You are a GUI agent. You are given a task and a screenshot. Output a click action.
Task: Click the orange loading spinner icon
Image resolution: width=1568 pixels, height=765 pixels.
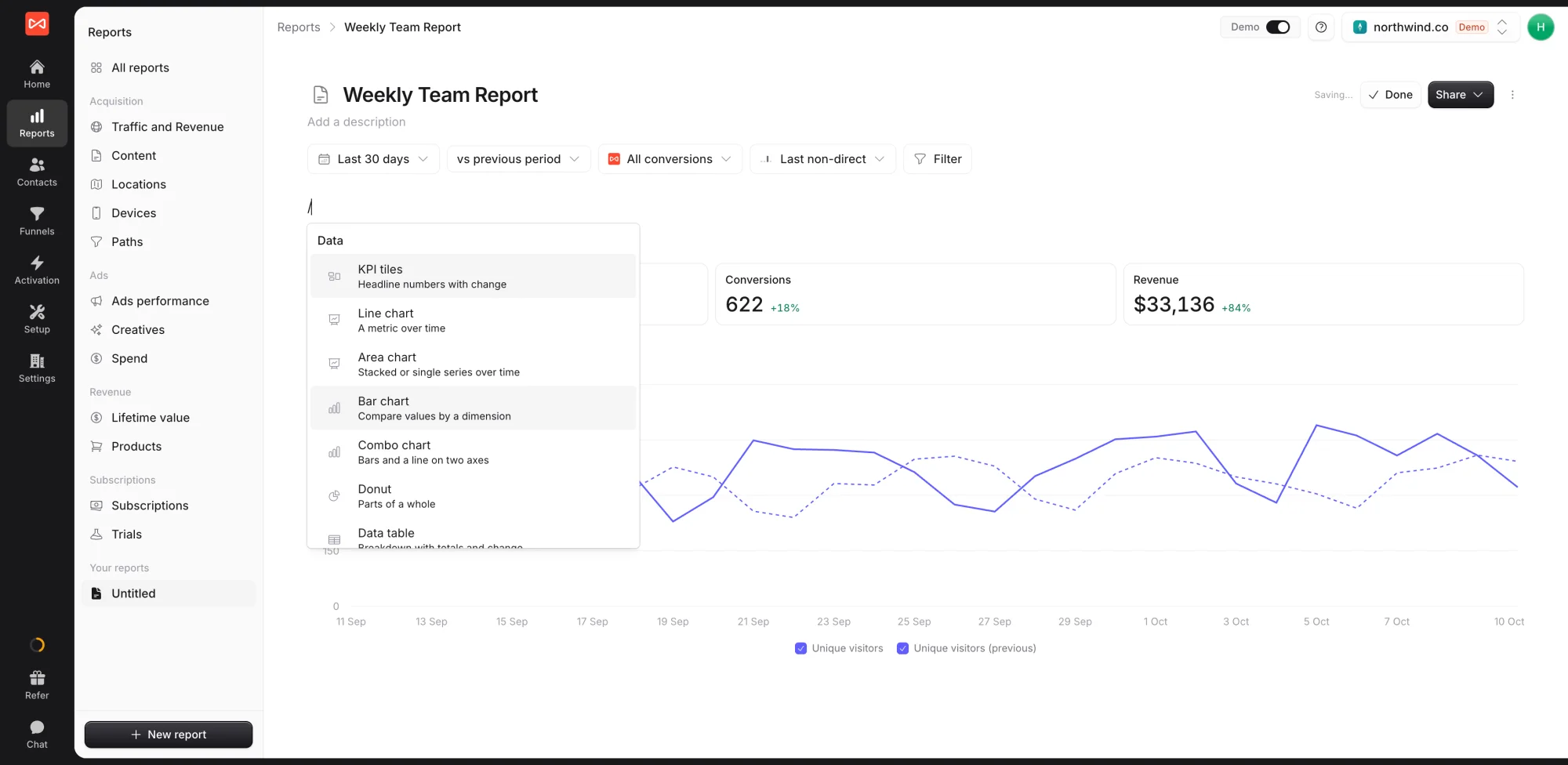[x=37, y=645]
